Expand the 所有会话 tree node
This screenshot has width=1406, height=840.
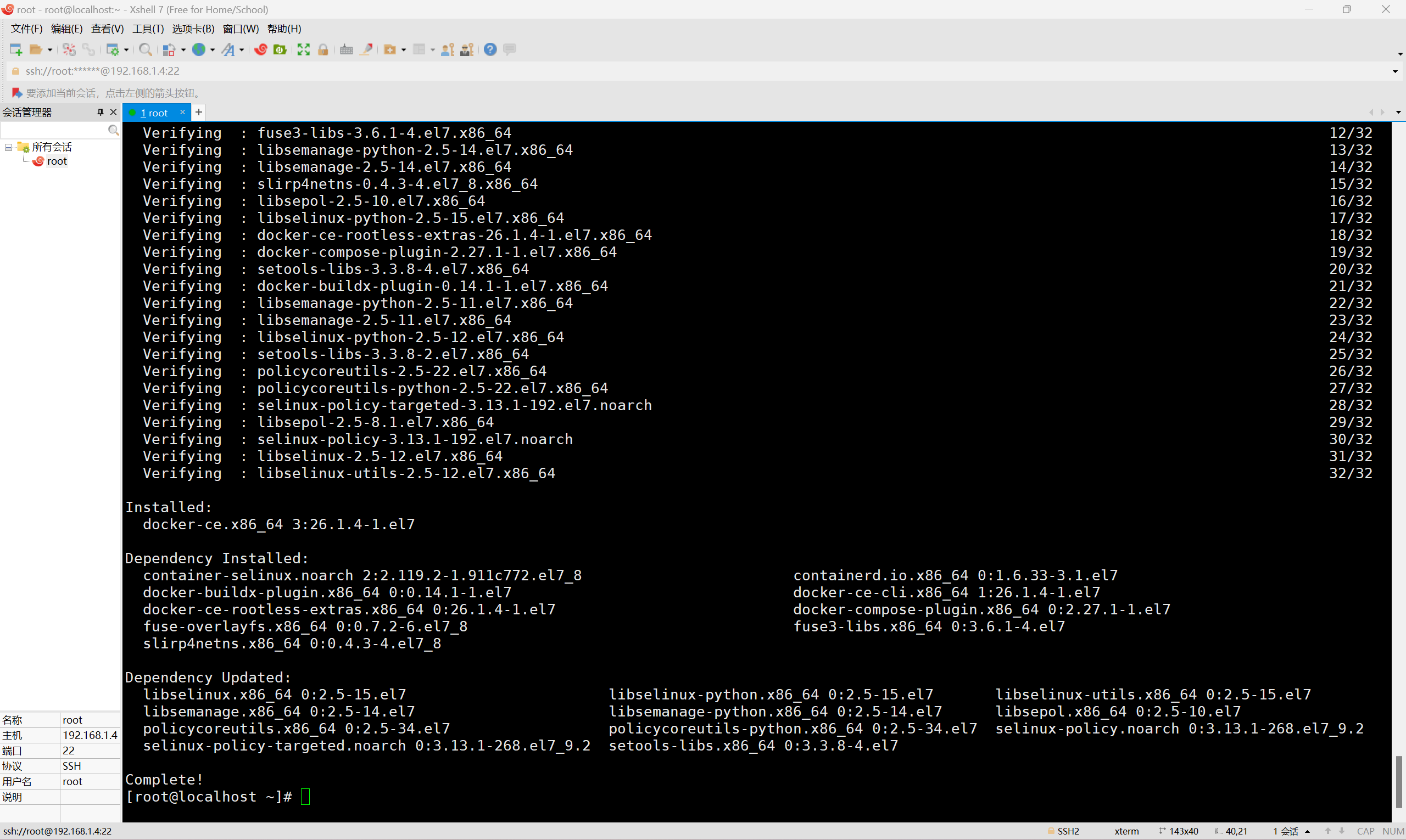click(x=9, y=147)
